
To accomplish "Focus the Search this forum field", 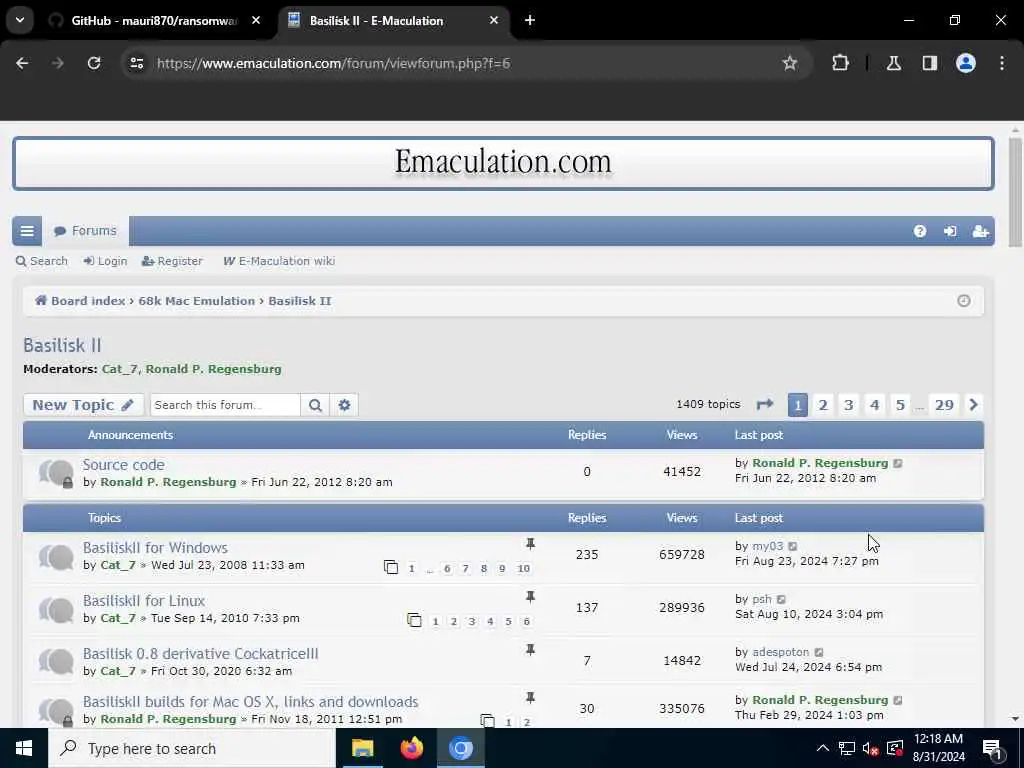I will (x=225, y=405).
